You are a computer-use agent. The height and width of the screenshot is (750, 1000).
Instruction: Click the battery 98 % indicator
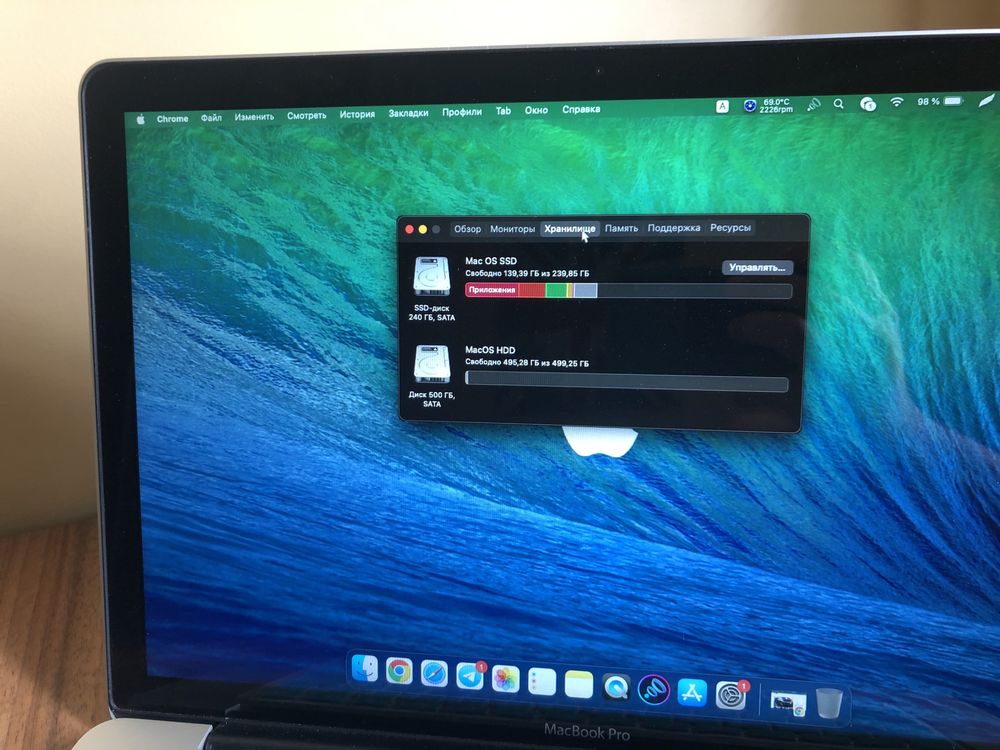point(939,101)
